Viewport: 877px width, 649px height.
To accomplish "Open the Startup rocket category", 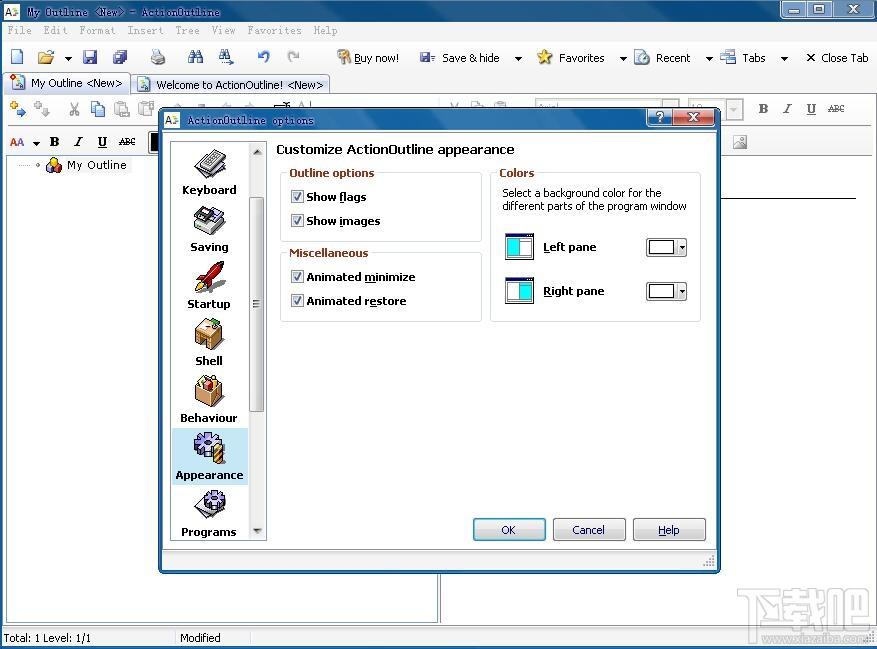I will tap(209, 286).
